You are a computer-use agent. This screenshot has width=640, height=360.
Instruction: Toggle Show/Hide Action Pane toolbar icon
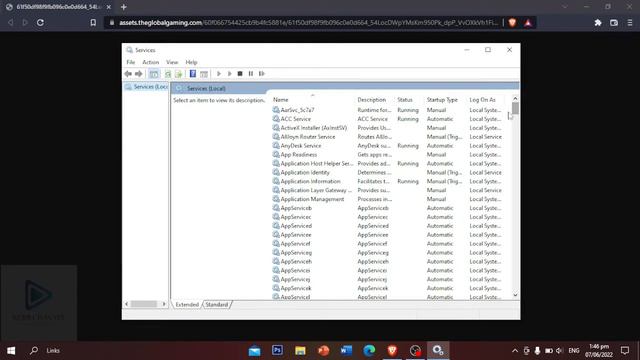coord(204,73)
